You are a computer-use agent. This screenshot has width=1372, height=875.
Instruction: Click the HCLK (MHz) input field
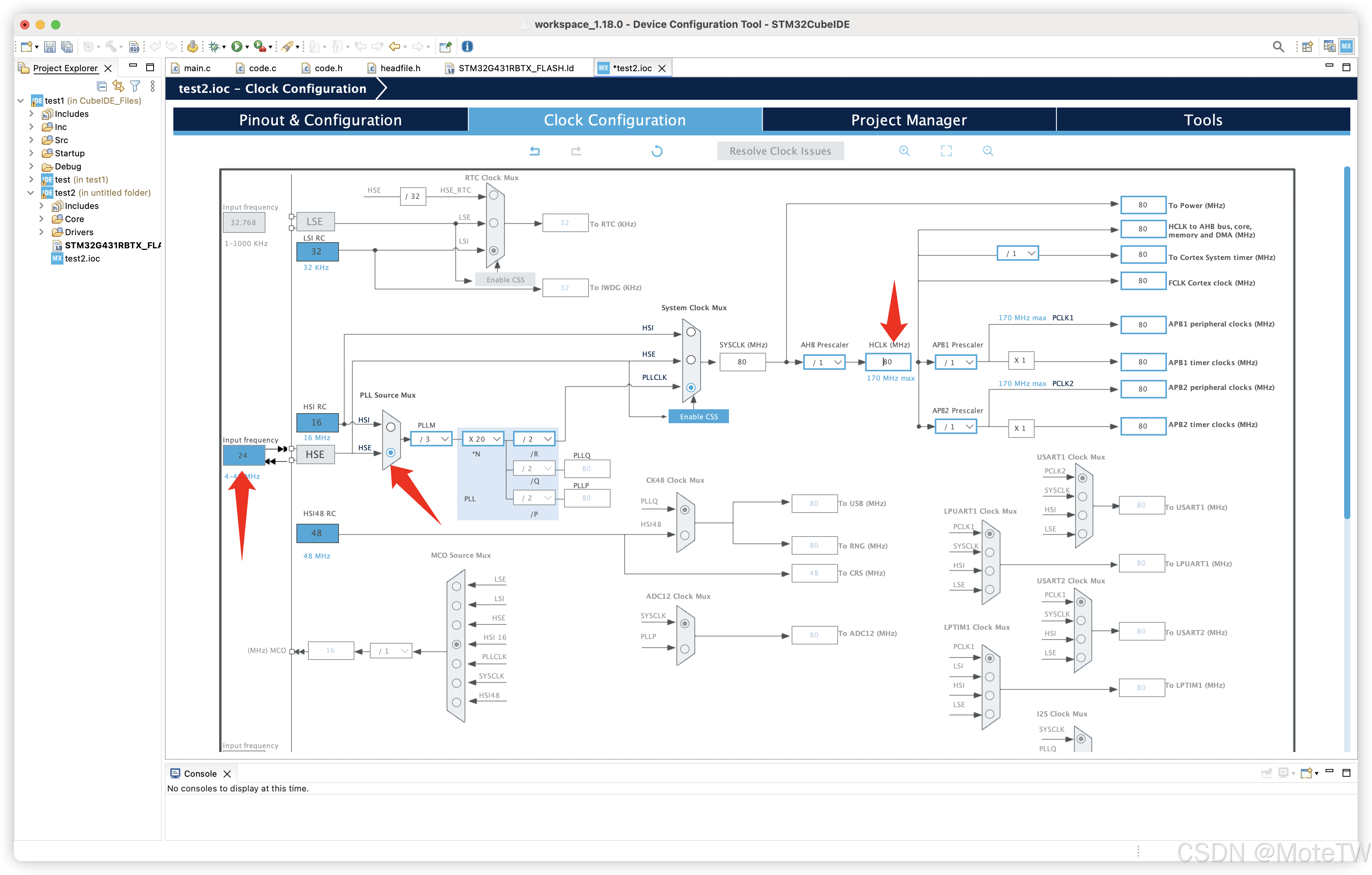point(888,362)
